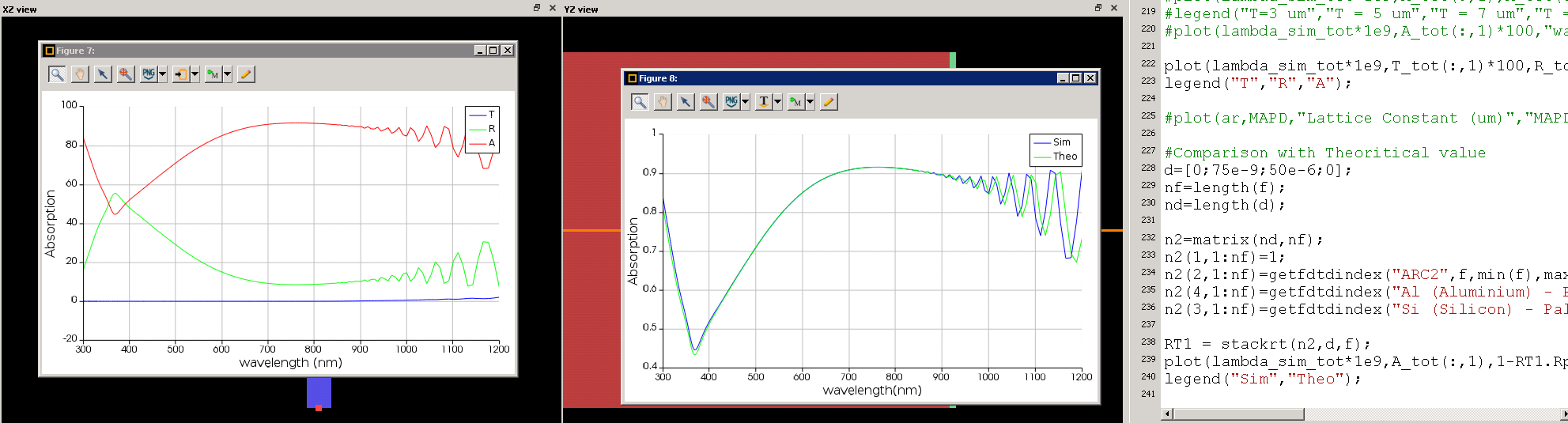Click the A legend entry in Figure 7

[x=482, y=143]
